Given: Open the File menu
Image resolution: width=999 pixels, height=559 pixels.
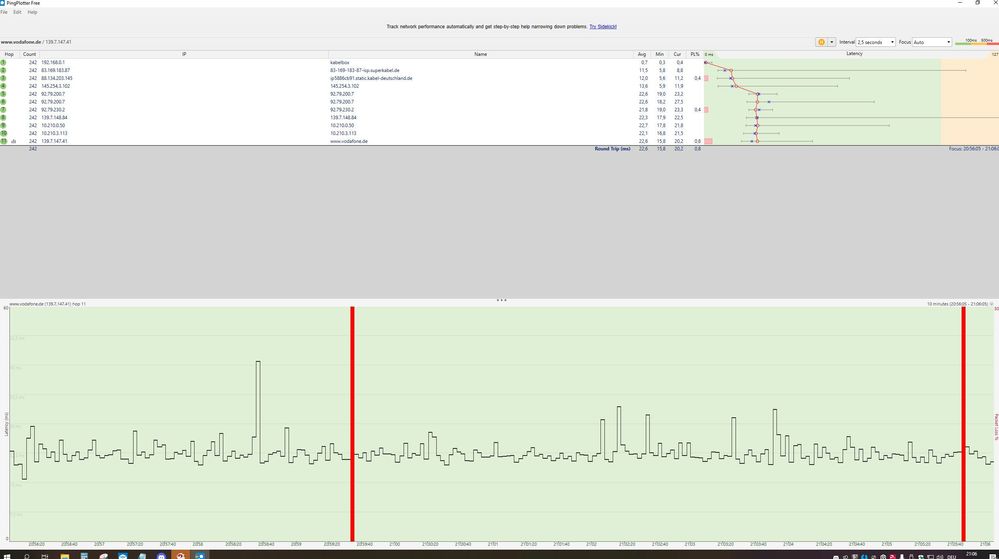Looking at the screenshot, I should 4,12.
